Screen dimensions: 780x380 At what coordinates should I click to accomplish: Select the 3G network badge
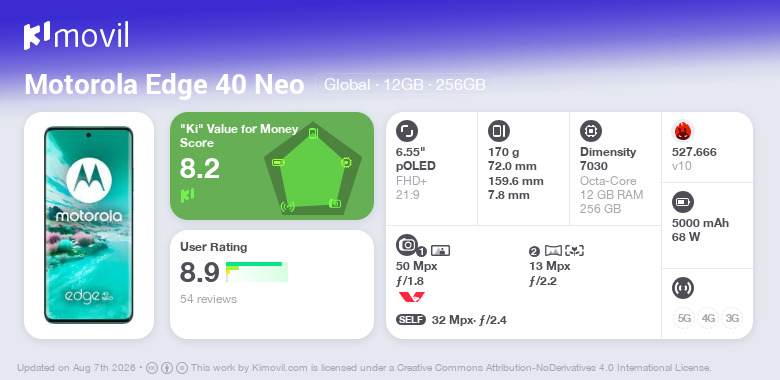[x=732, y=318]
